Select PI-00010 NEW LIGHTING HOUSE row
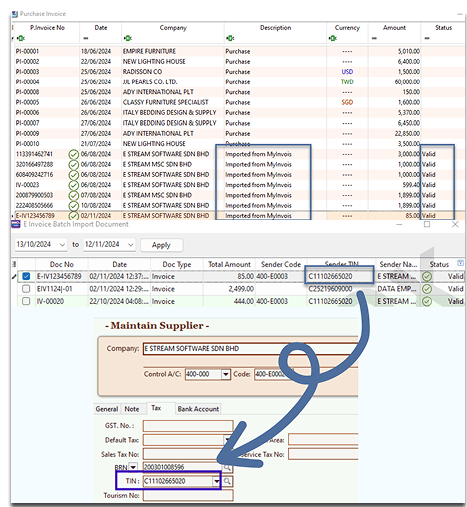The image size is (467, 507). 240,144
